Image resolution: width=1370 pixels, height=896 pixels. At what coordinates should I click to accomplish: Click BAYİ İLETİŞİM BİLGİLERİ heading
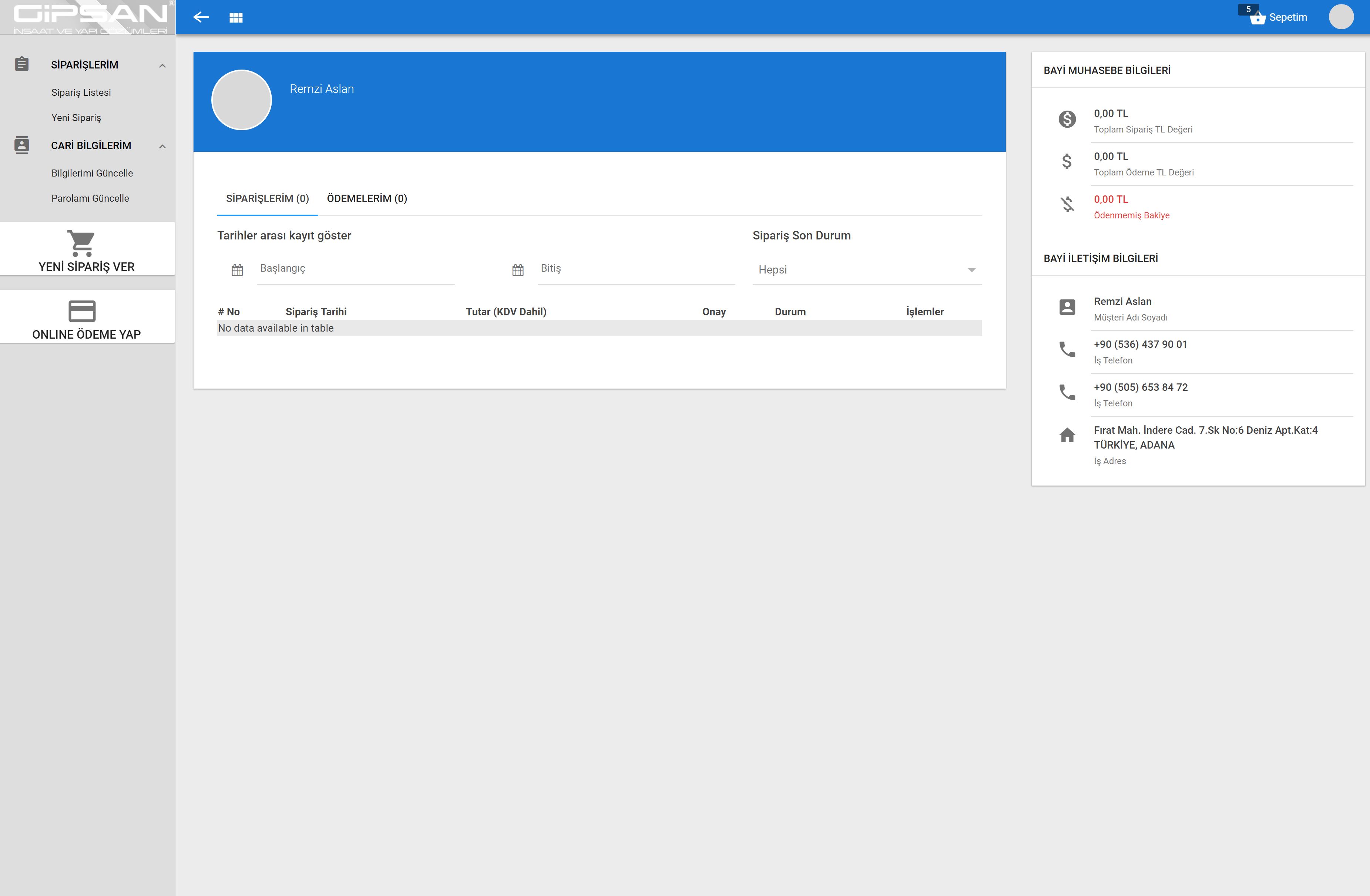pyautogui.click(x=1101, y=259)
